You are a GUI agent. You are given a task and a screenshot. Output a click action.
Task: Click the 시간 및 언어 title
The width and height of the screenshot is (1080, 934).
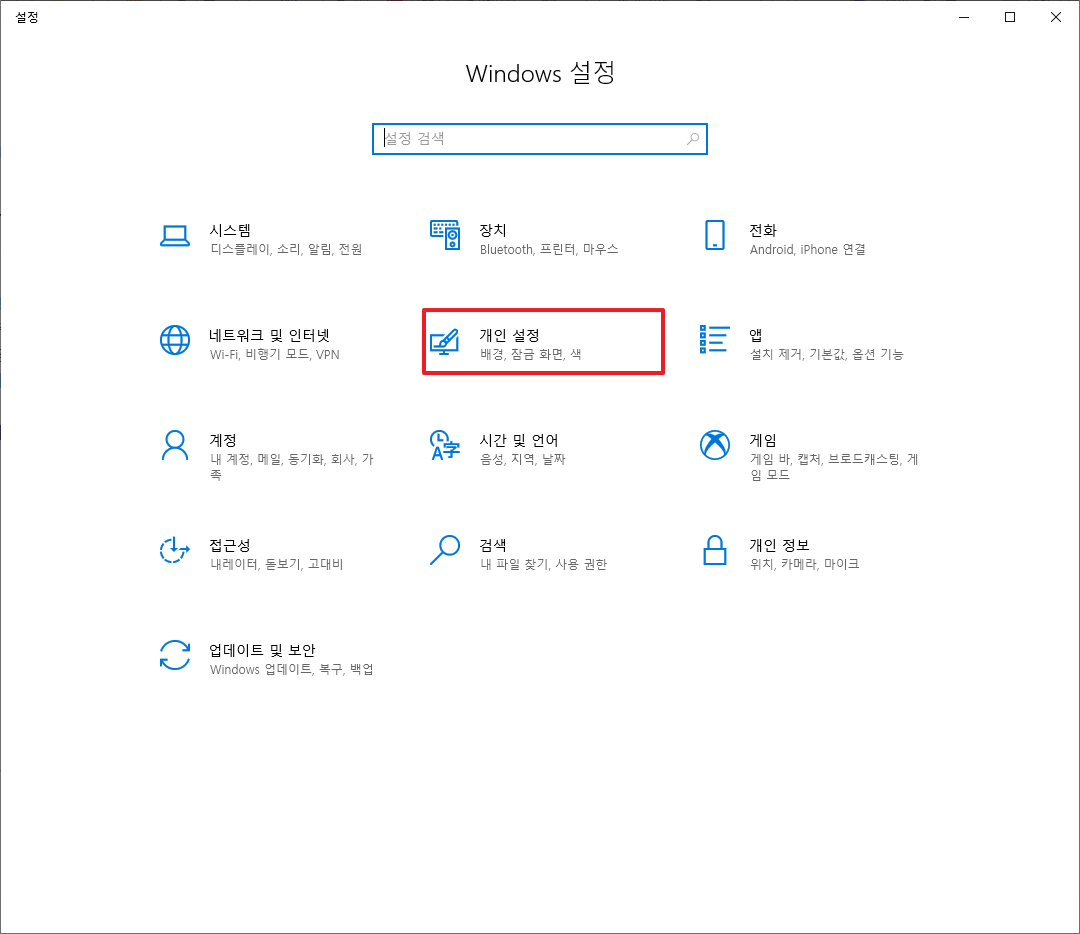(519, 440)
